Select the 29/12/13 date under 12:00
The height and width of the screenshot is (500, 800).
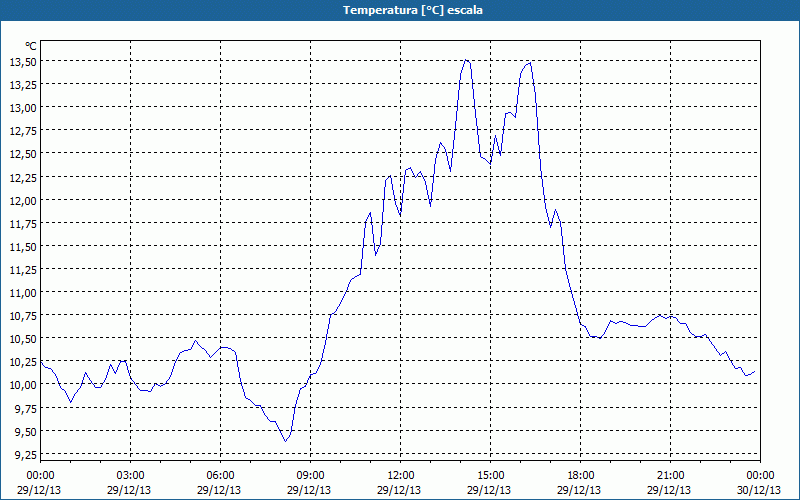399,490
